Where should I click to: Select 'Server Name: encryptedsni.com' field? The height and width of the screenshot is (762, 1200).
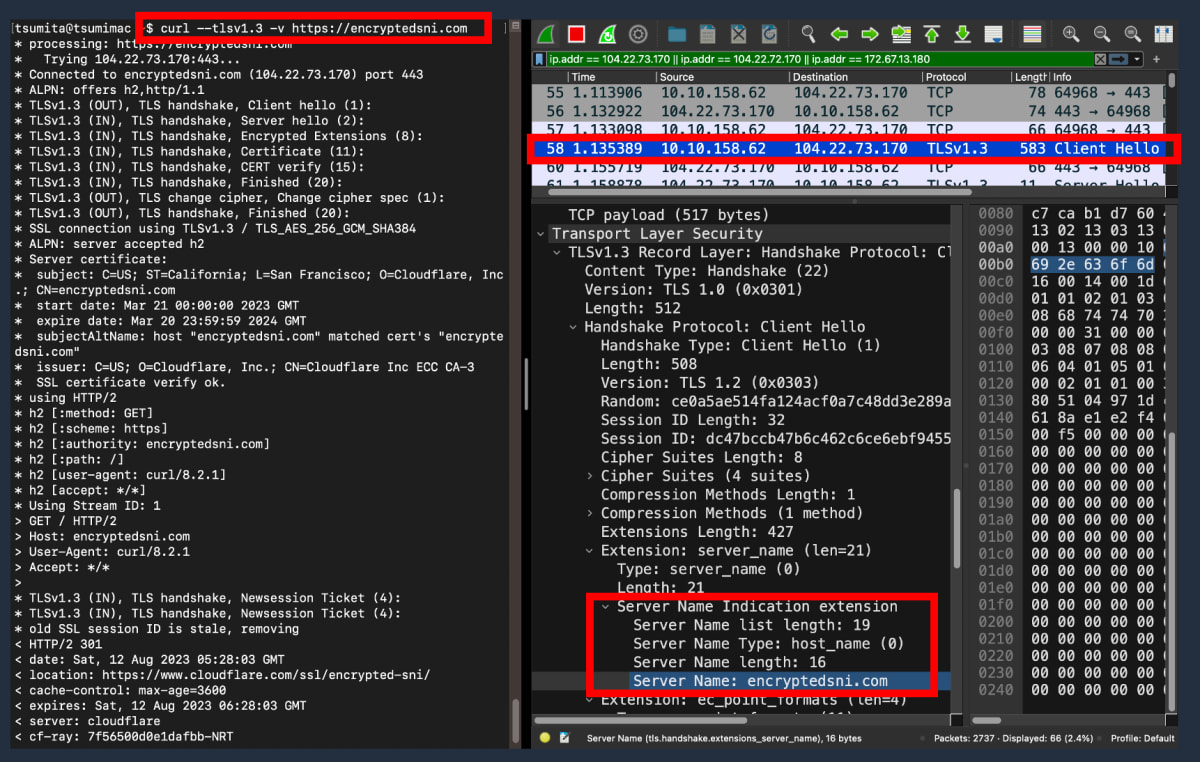click(760, 681)
